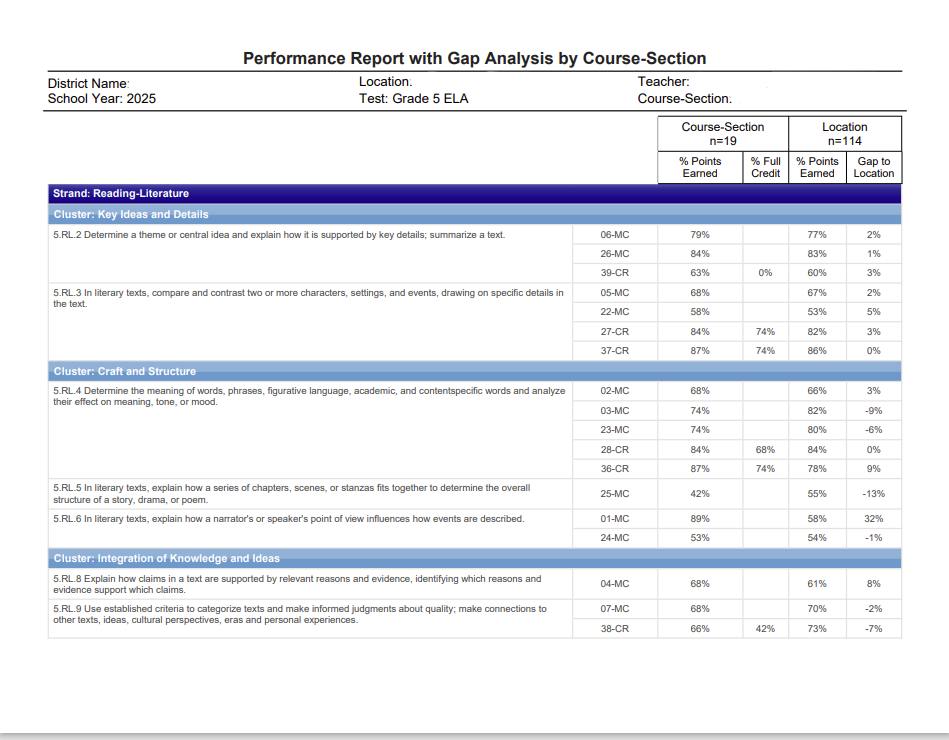This screenshot has width=949, height=740.
Task: Click item code '27-CR'
Action: coord(614,332)
